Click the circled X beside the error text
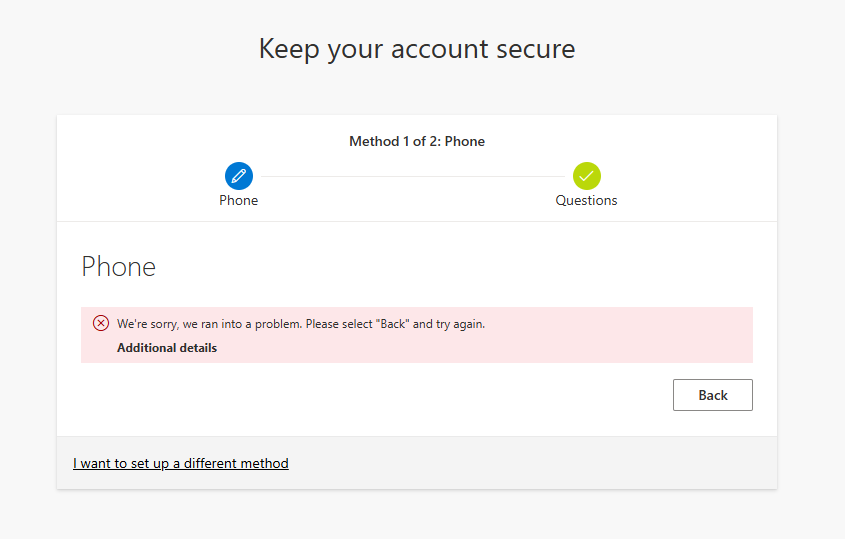Image resolution: width=845 pixels, height=539 pixels. (101, 323)
